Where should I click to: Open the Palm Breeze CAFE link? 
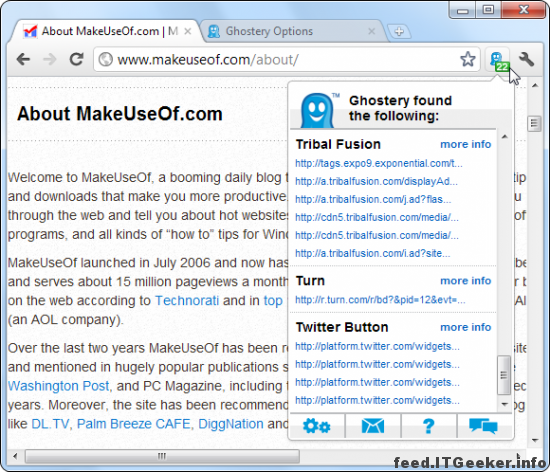(x=134, y=424)
